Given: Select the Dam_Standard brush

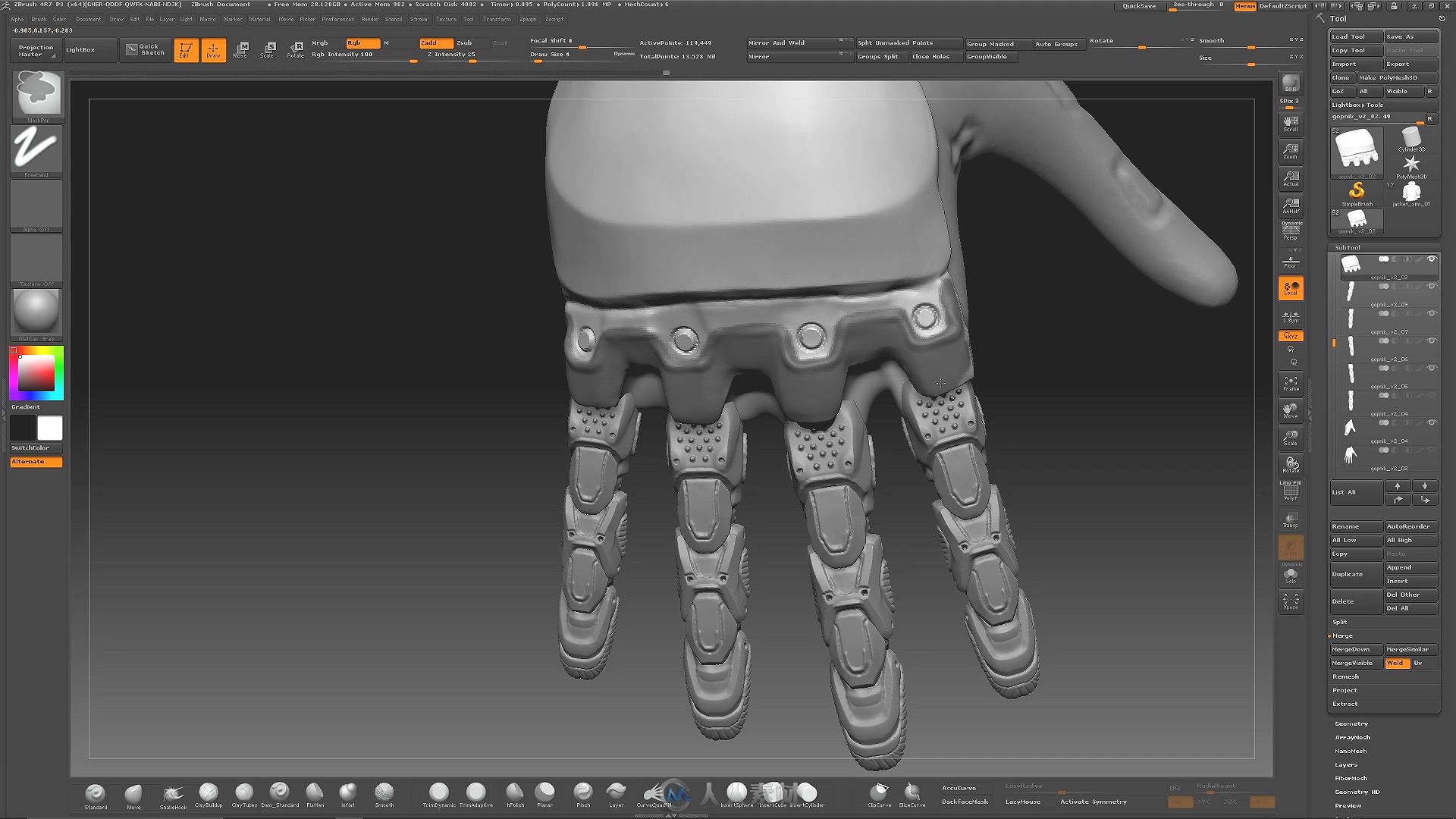Looking at the screenshot, I should click(x=280, y=795).
